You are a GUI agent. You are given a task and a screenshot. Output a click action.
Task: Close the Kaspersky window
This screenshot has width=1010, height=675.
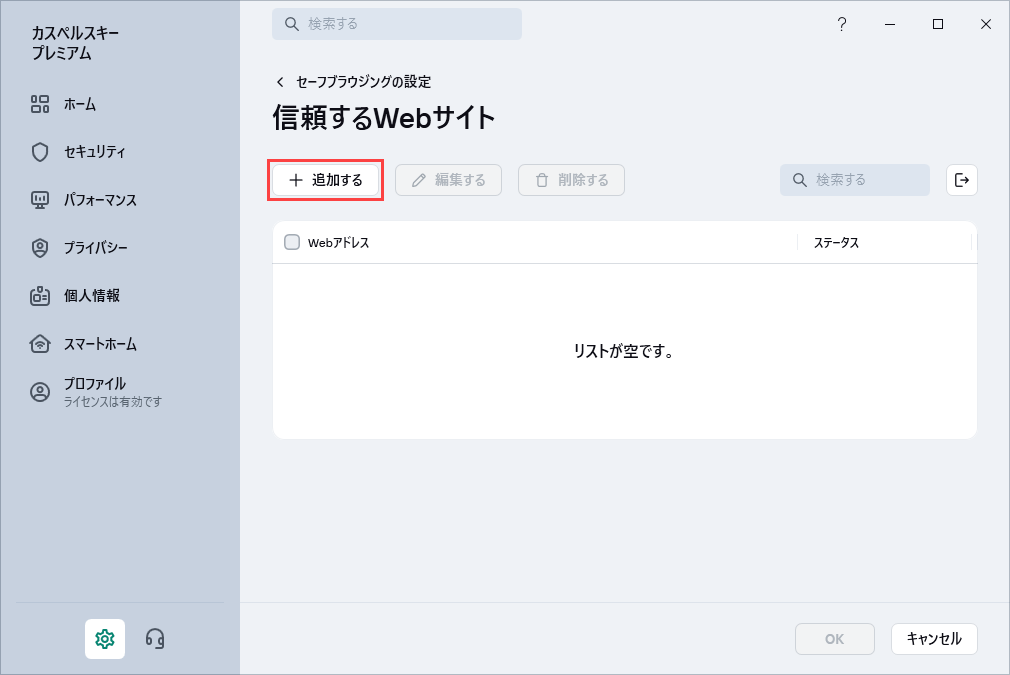[986, 24]
